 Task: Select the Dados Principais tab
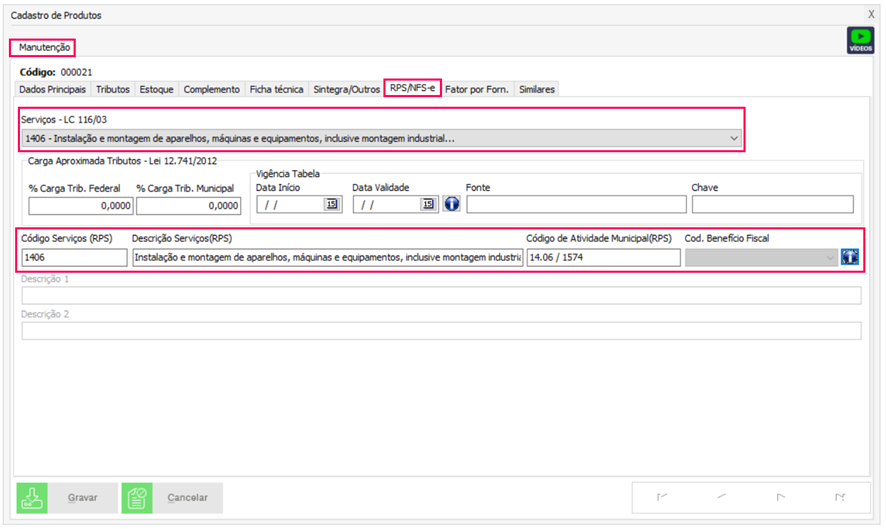click(53, 89)
